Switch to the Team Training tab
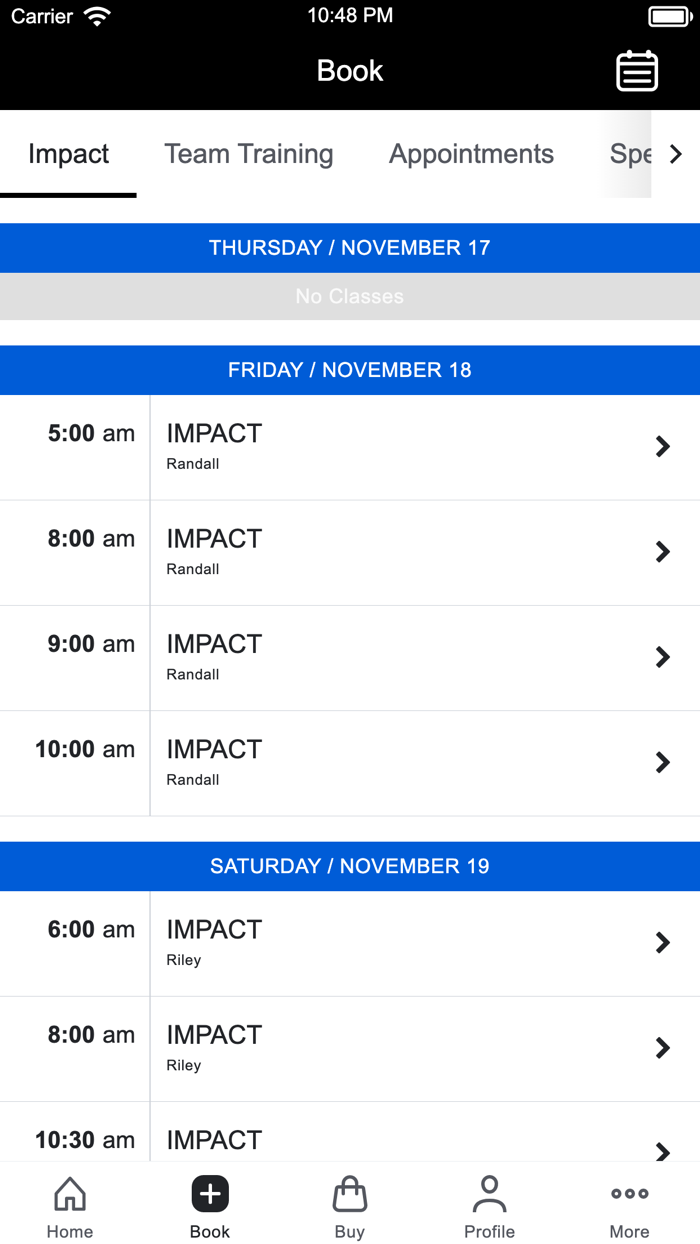This screenshot has height=1244, width=700. [x=249, y=154]
